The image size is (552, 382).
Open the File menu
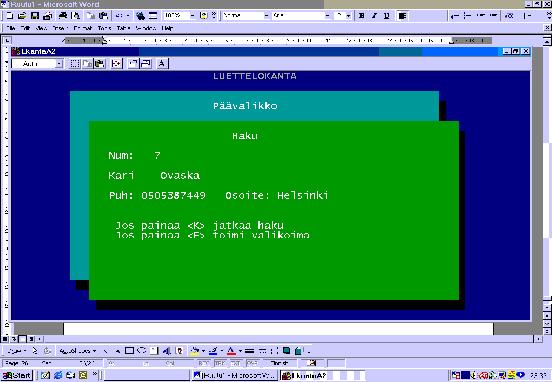[11, 28]
